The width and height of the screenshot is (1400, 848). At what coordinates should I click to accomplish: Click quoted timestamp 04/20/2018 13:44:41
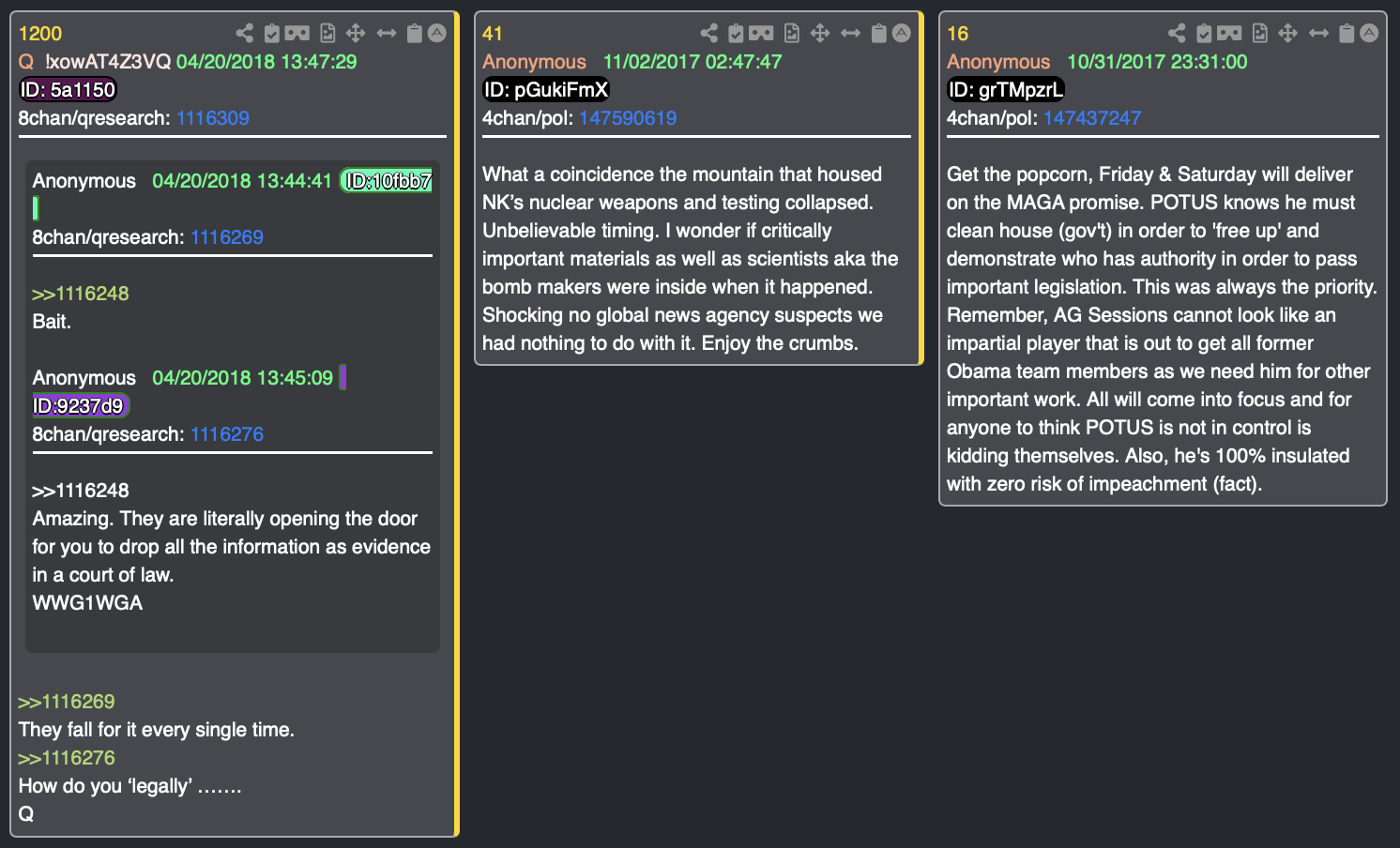[242, 181]
